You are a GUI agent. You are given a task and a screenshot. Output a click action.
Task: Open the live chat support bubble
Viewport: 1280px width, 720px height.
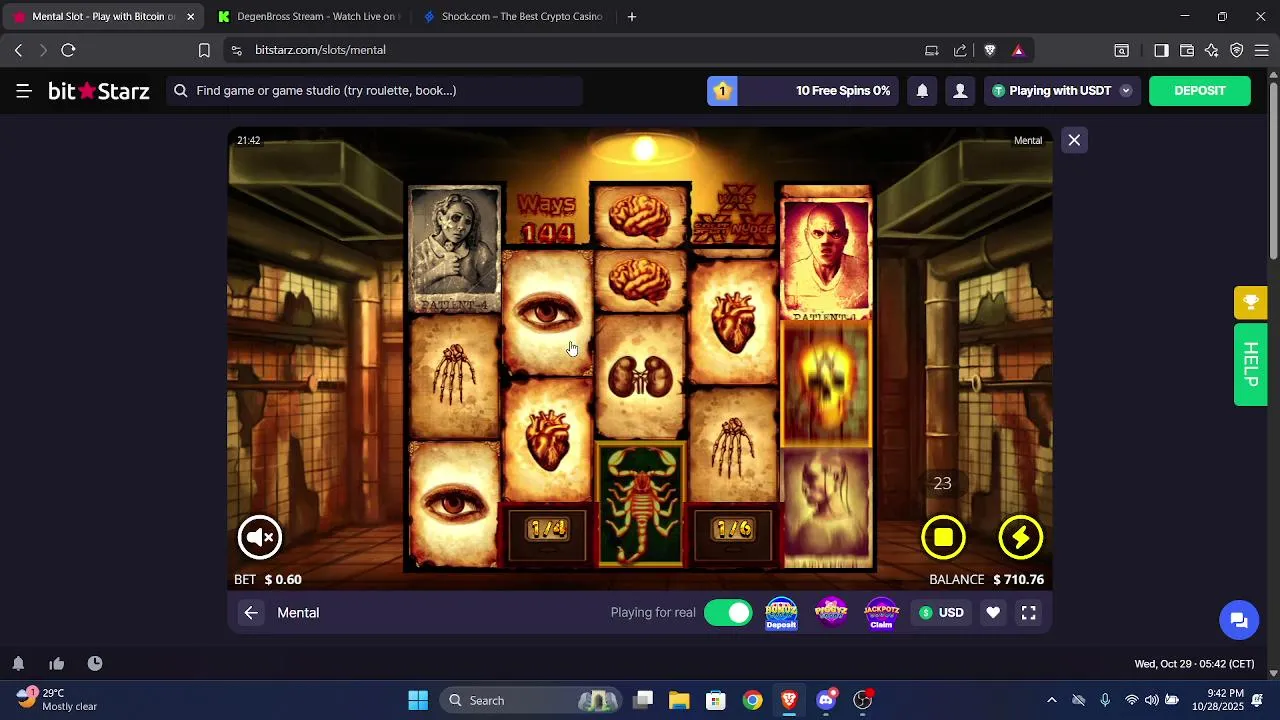[x=1239, y=620]
